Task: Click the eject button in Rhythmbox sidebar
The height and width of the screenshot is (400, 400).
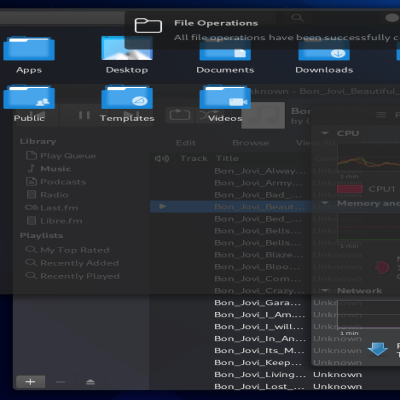Action: pyautogui.click(x=90, y=382)
